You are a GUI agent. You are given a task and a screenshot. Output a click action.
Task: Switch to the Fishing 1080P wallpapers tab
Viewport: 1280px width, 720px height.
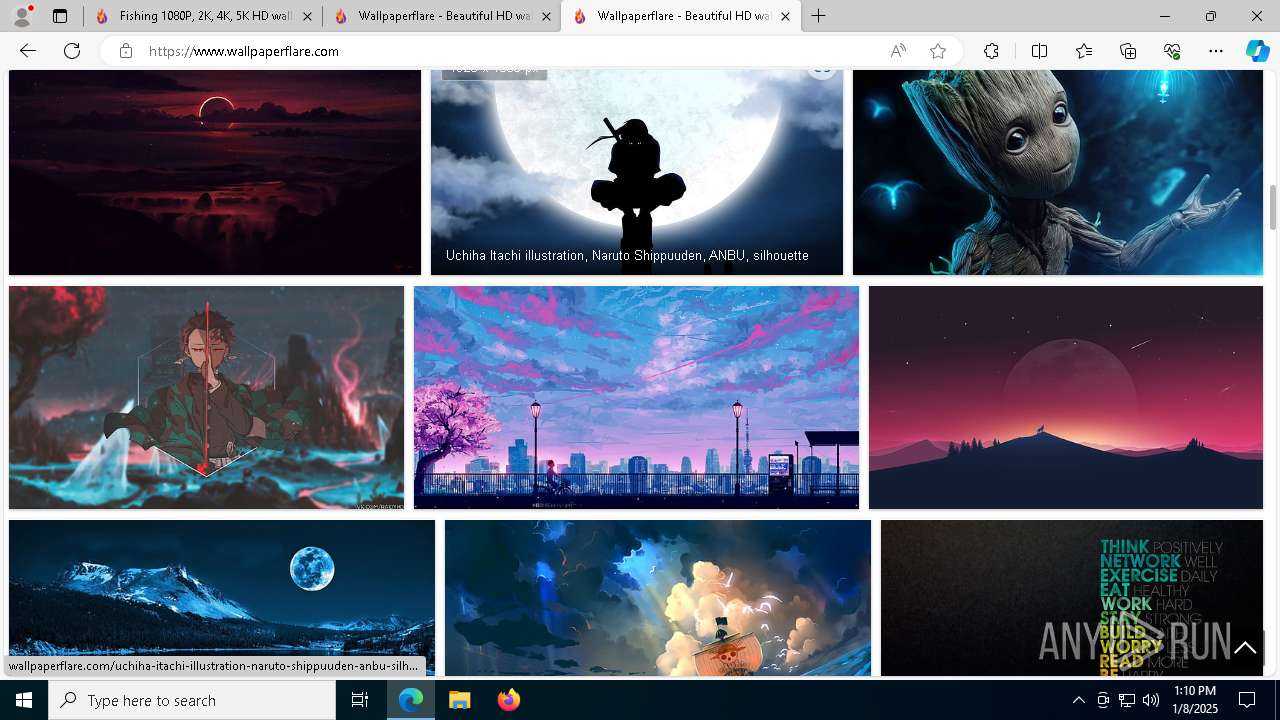[x=202, y=16]
